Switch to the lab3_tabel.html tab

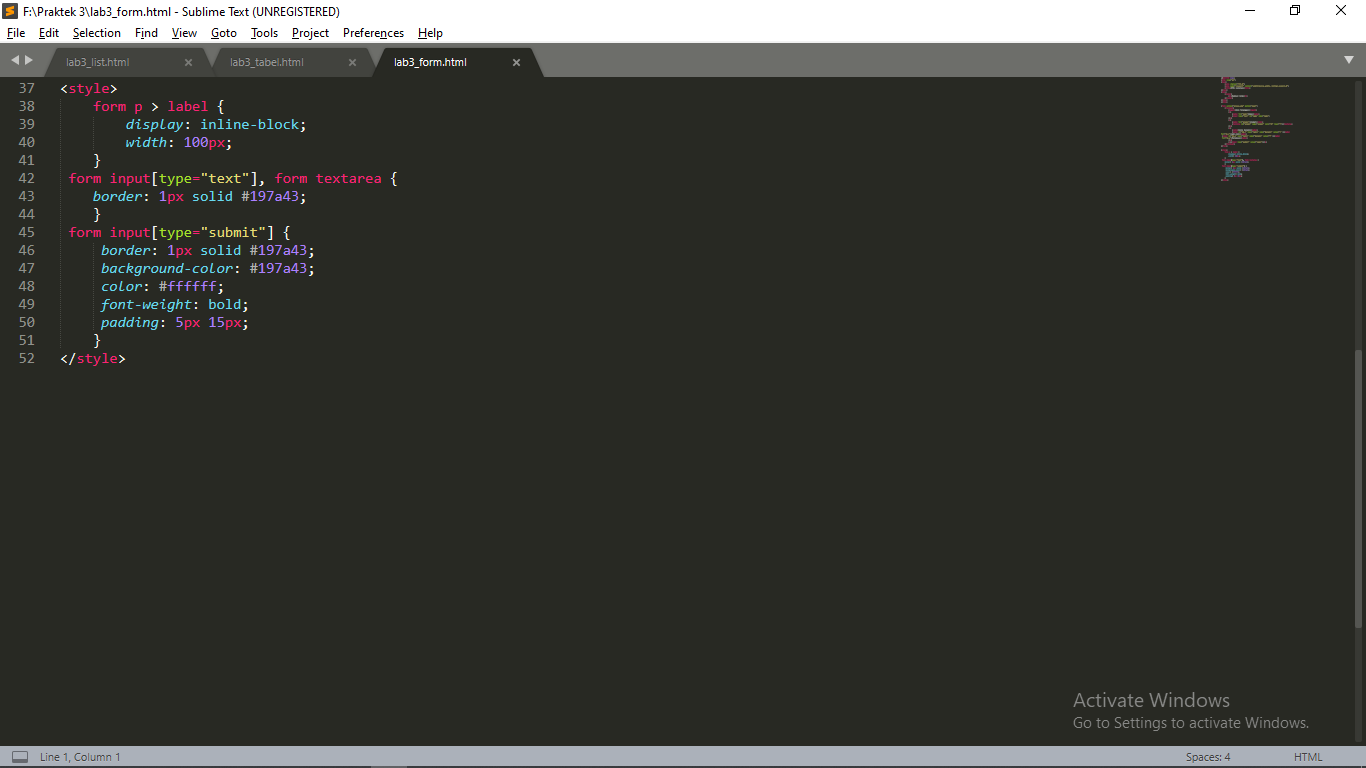265,61
